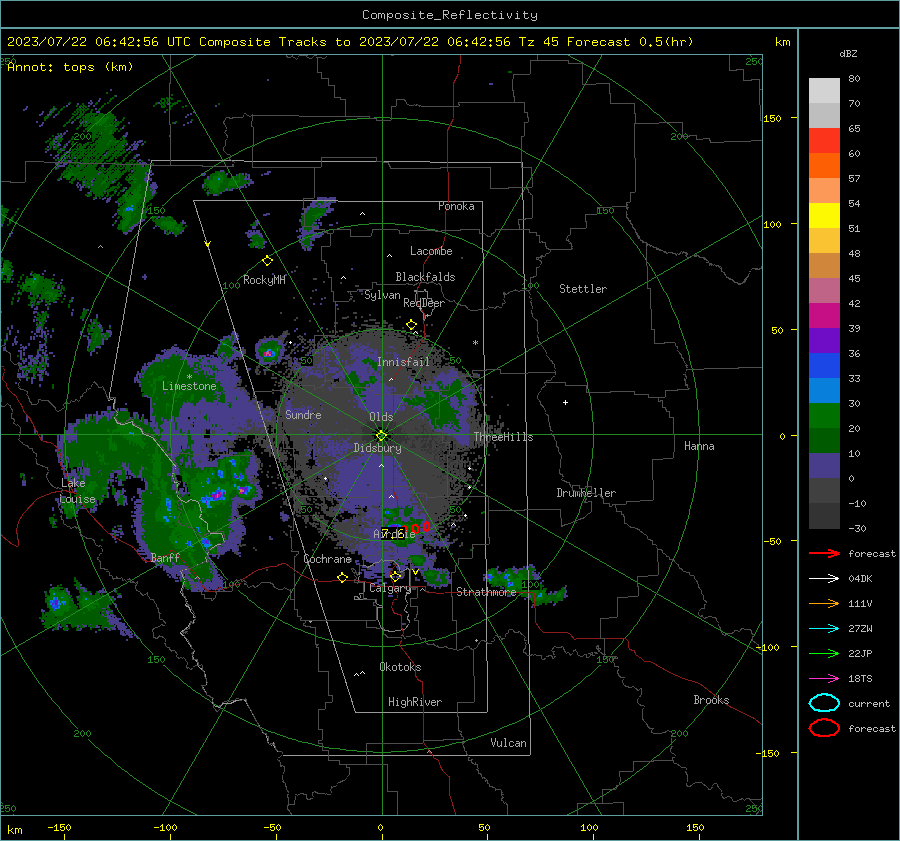The width and height of the screenshot is (900, 841).
Task: Click the Hanna city label
Action: 699,446
